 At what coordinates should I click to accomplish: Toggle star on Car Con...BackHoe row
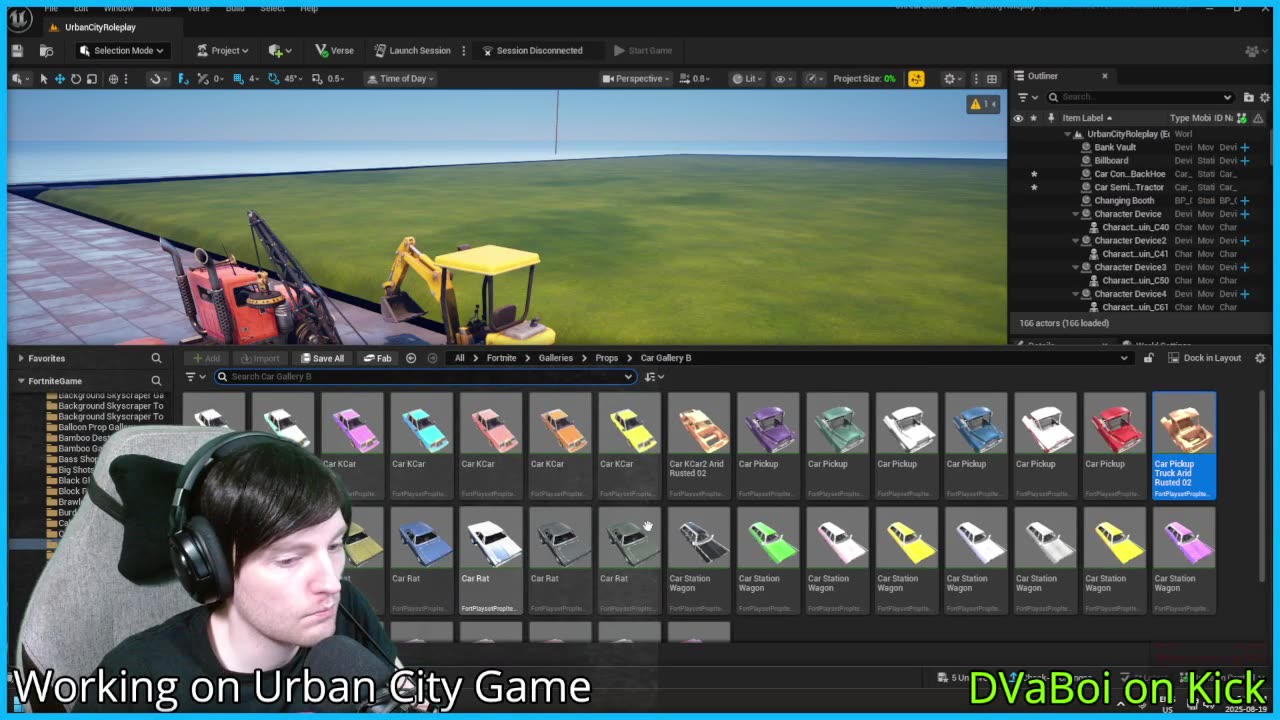point(1034,174)
